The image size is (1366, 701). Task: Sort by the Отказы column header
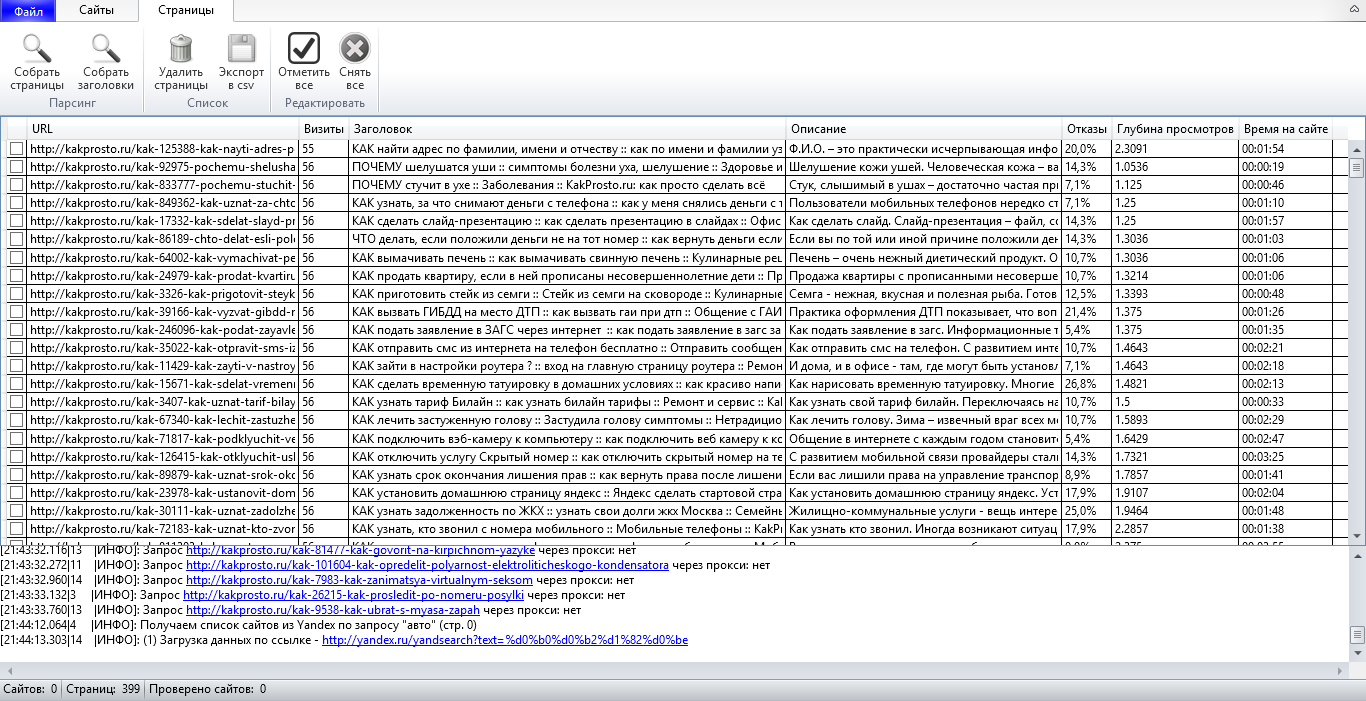click(1086, 129)
